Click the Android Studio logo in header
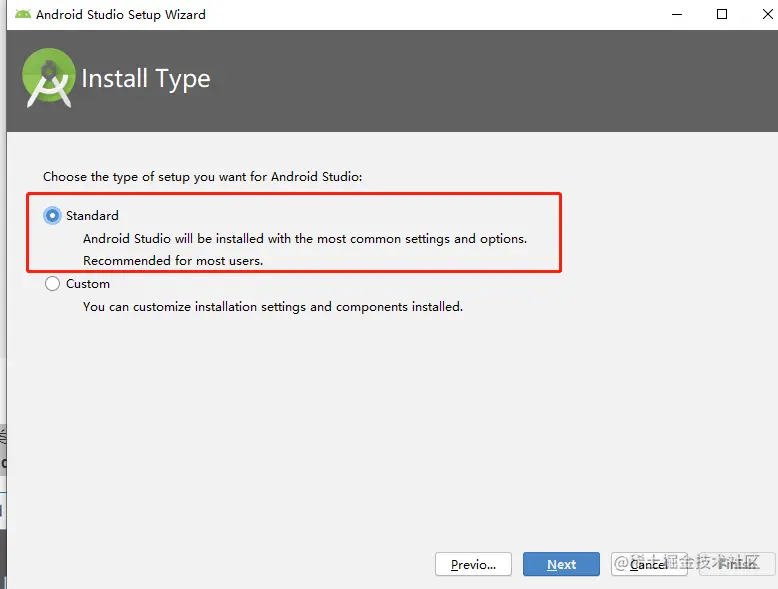This screenshot has height=589, width=778. [49, 78]
